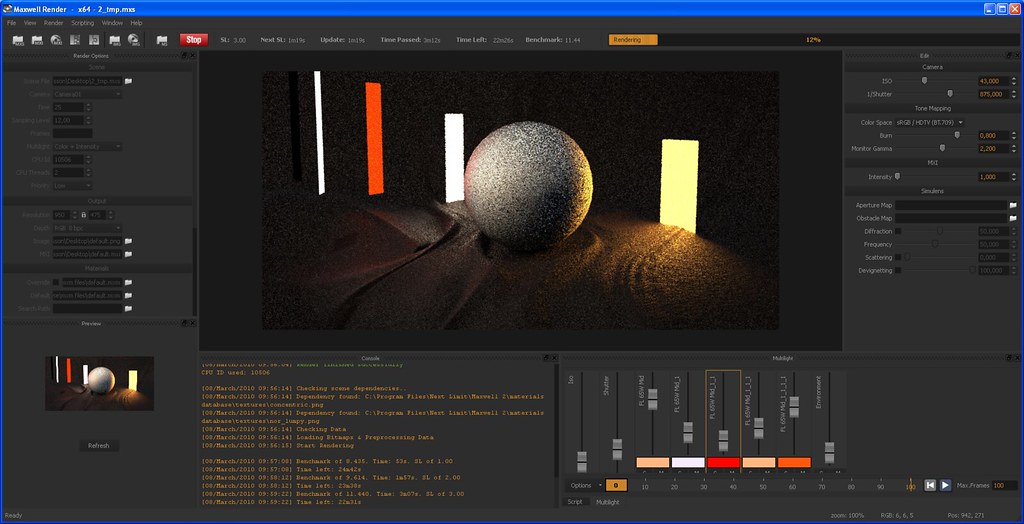The width and height of the screenshot is (1024, 524).
Task: Open the Color Space sRGB dropdown
Action: pos(930,122)
